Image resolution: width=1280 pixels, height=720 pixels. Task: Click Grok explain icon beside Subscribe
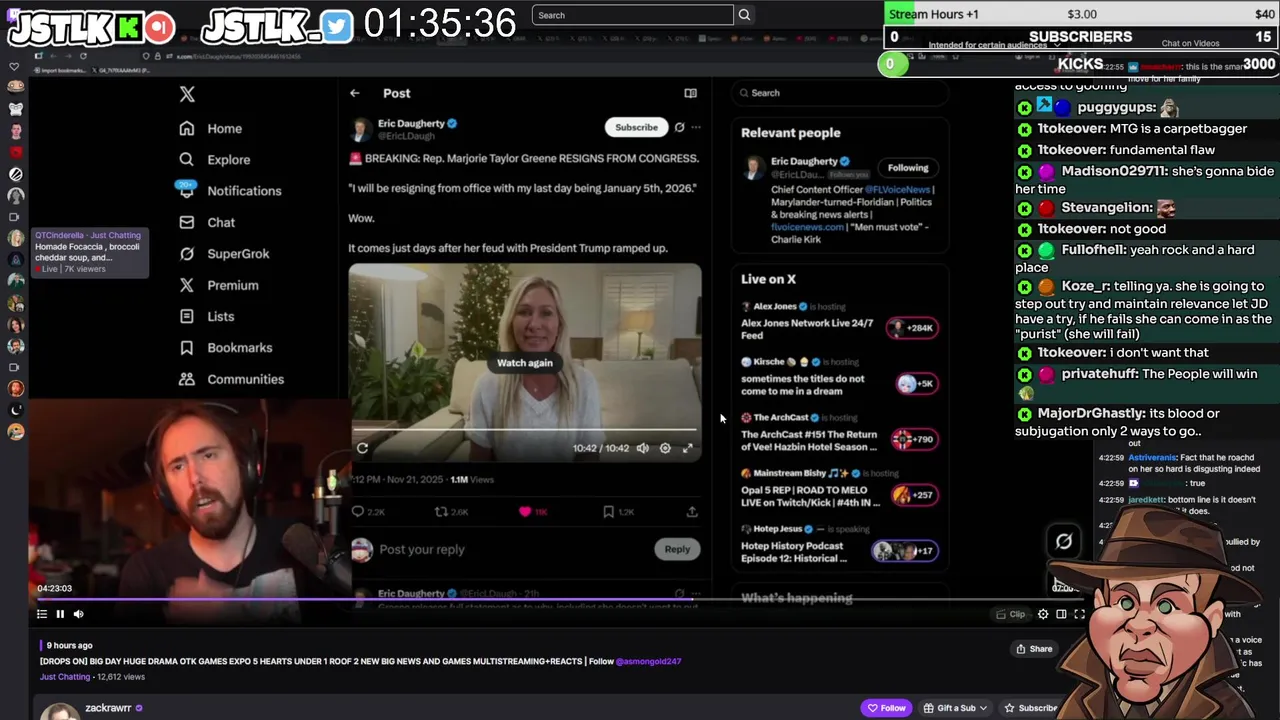click(679, 127)
